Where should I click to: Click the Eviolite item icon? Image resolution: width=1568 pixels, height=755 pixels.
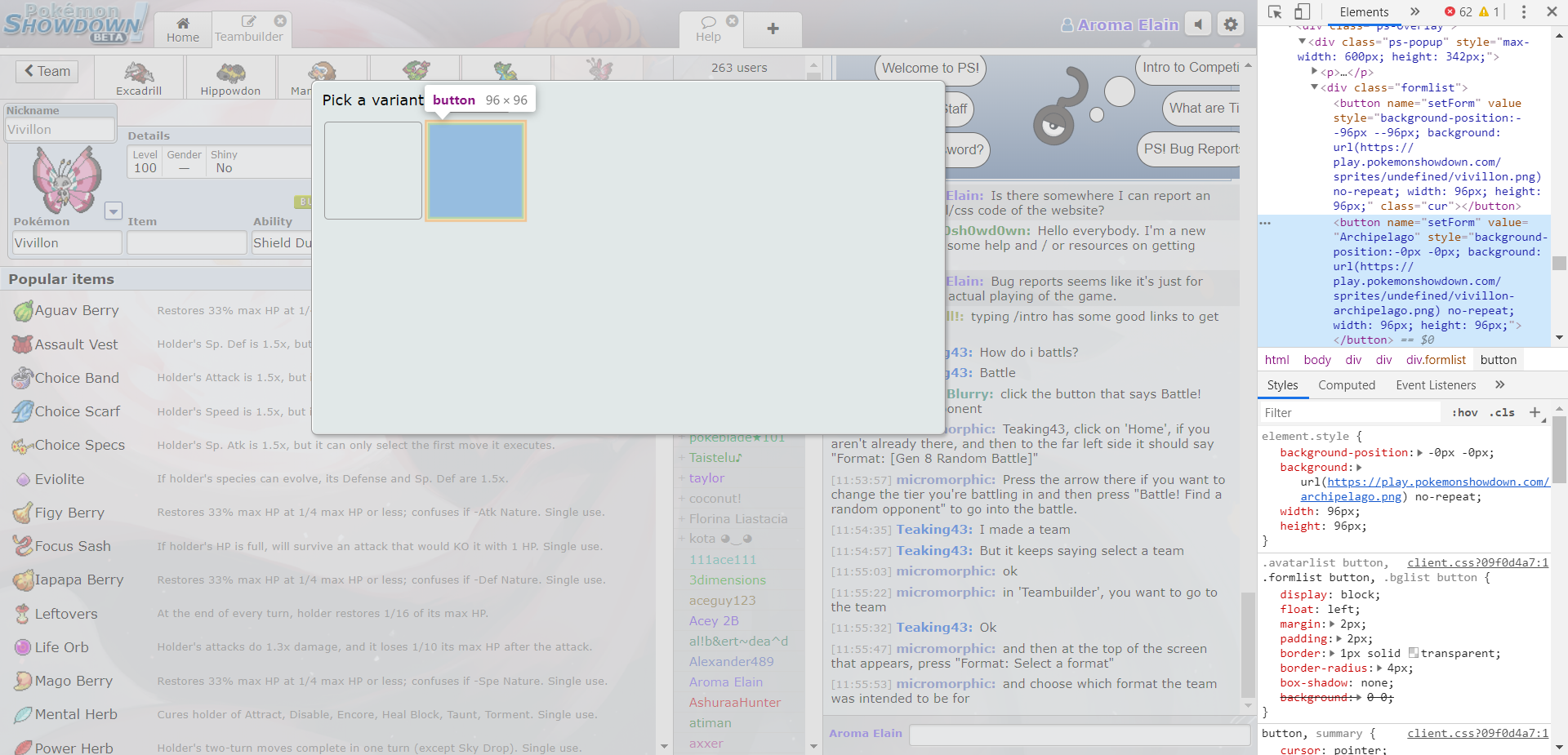point(23,479)
